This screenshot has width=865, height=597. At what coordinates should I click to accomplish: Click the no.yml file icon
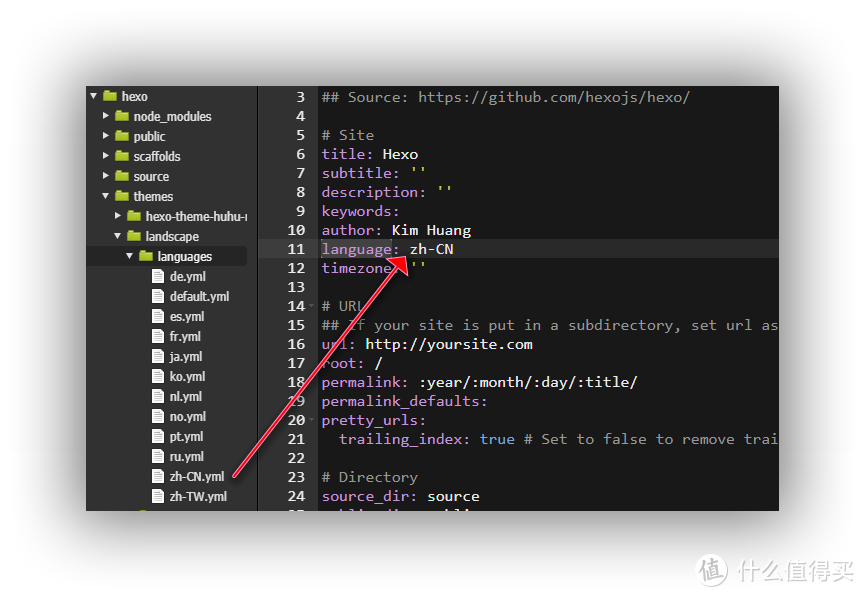[x=158, y=416]
